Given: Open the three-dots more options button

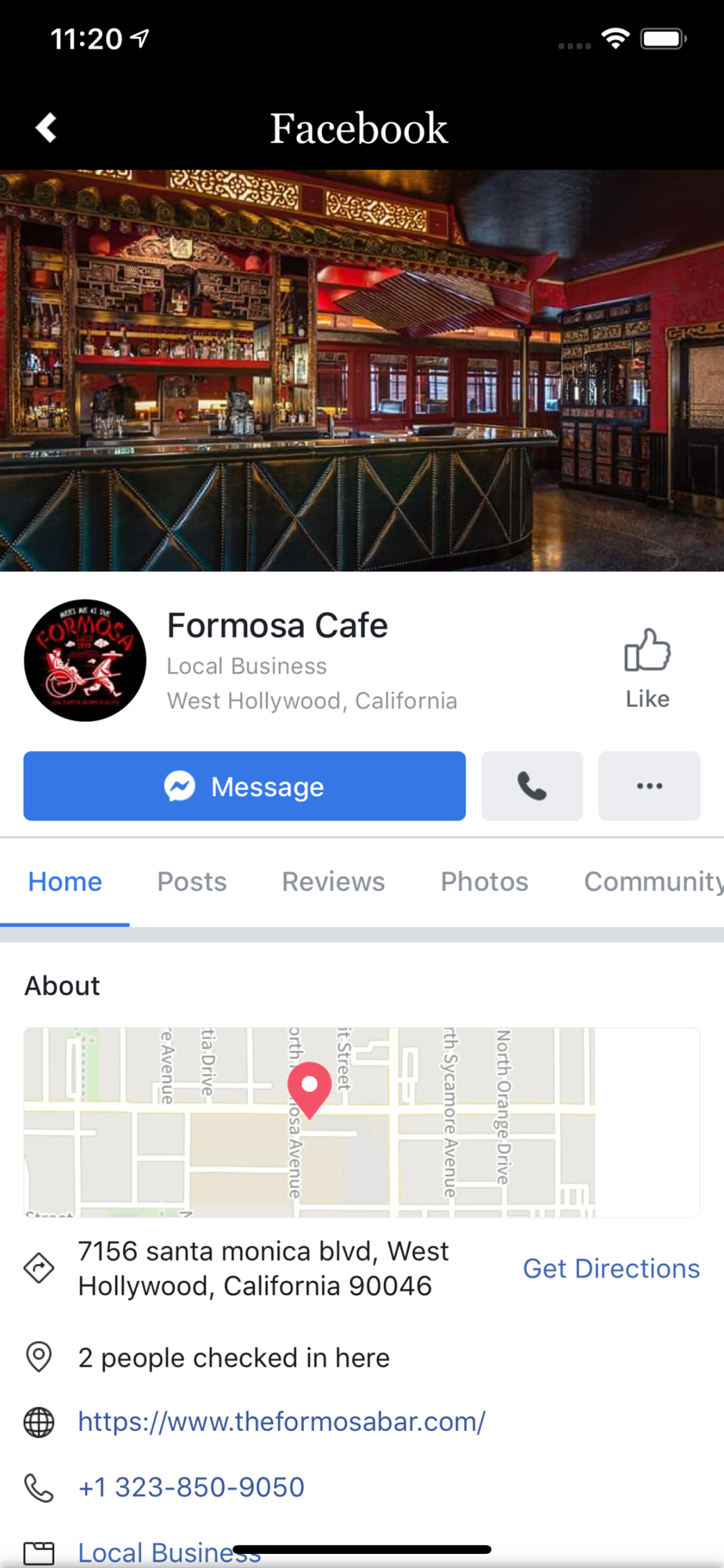Looking at the screenshot, I should point(650,786).
